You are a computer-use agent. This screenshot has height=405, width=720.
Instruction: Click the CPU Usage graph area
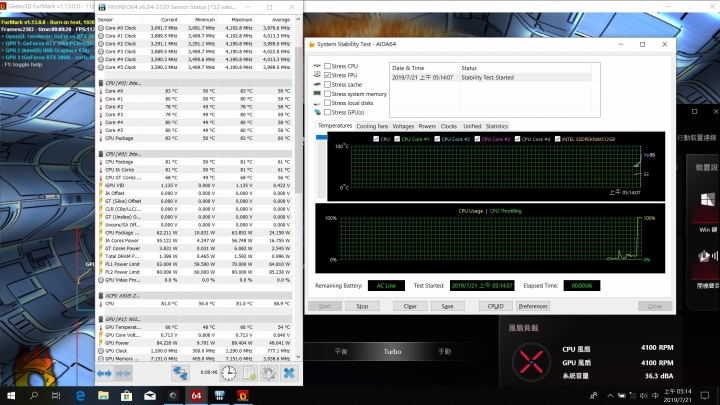point(489,239)
